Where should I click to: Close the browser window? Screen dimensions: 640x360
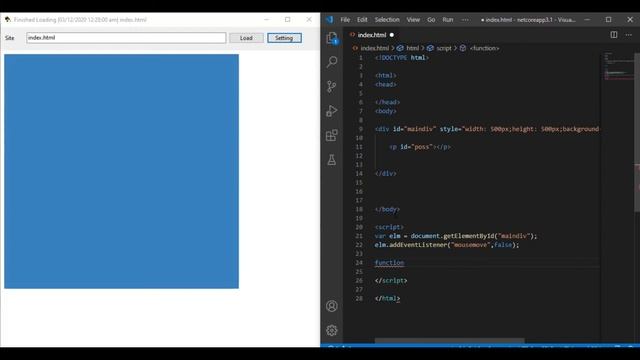tap(309, 19)
